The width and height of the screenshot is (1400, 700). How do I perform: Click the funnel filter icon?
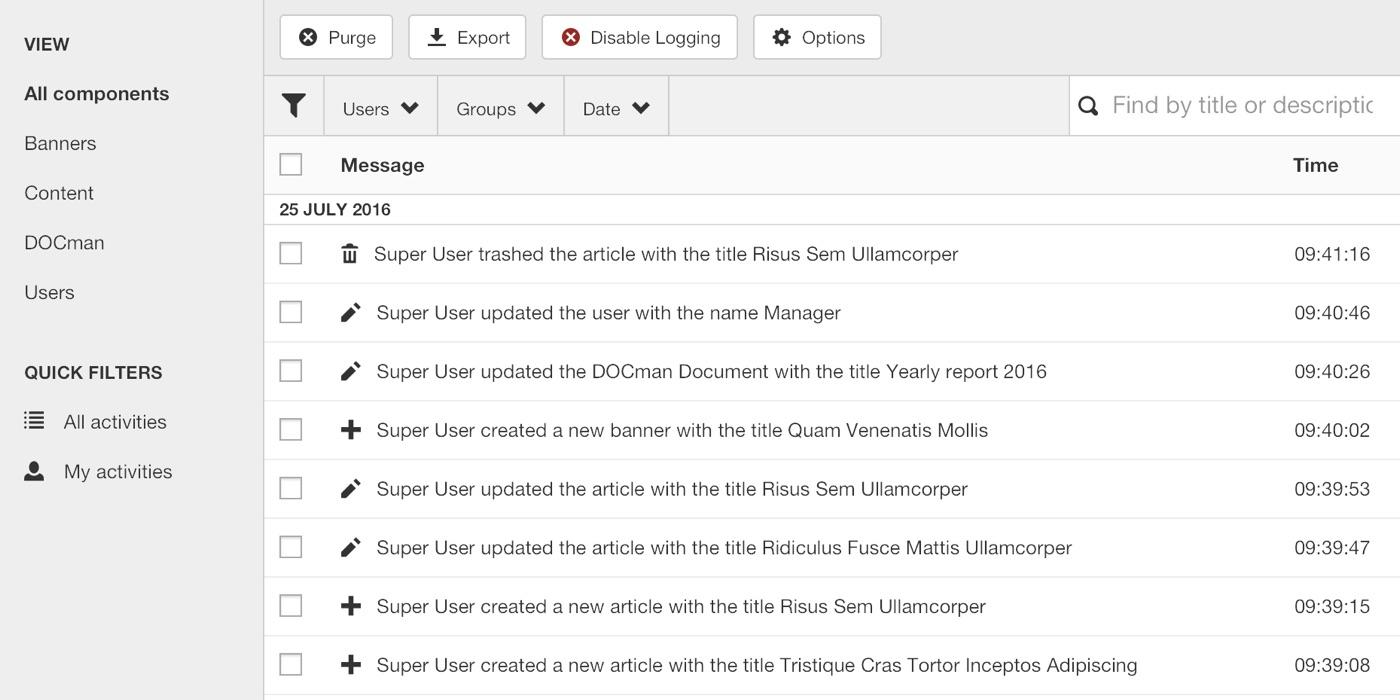tap(293, 106)
